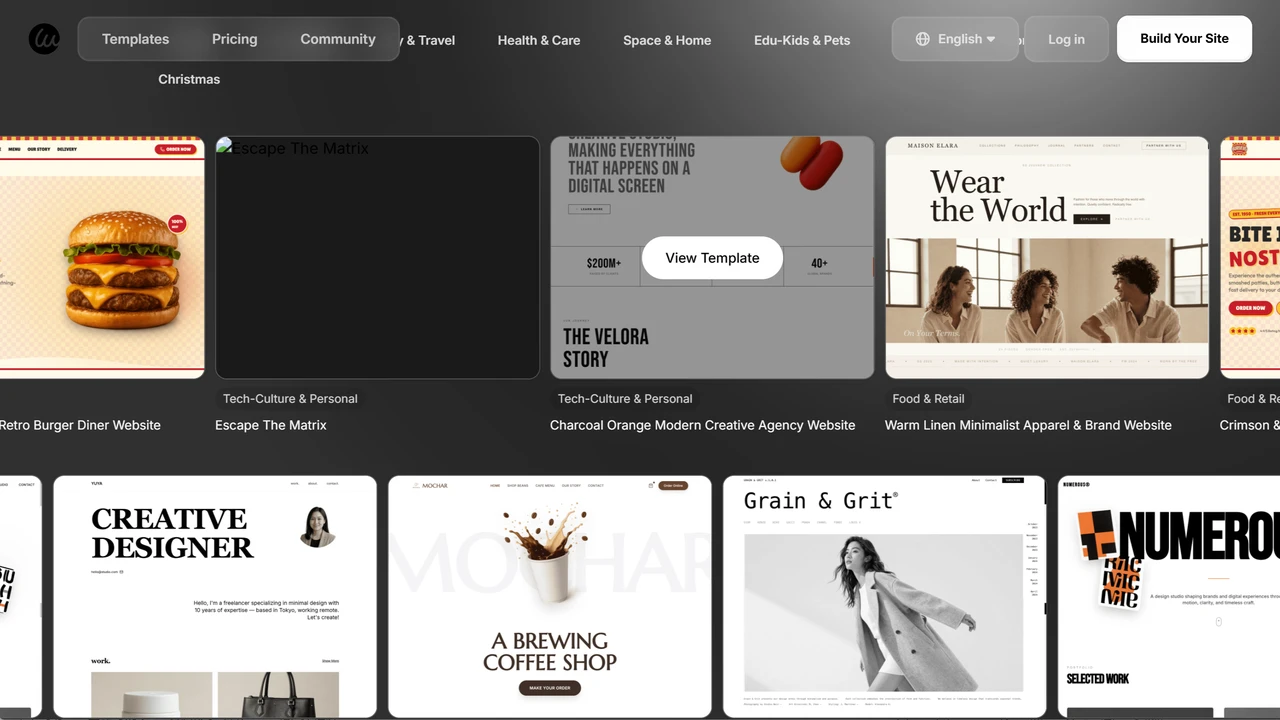Viewport: 1280px width, 720px height.
Task: Select the Health & Care category
Action: (539, 40)
